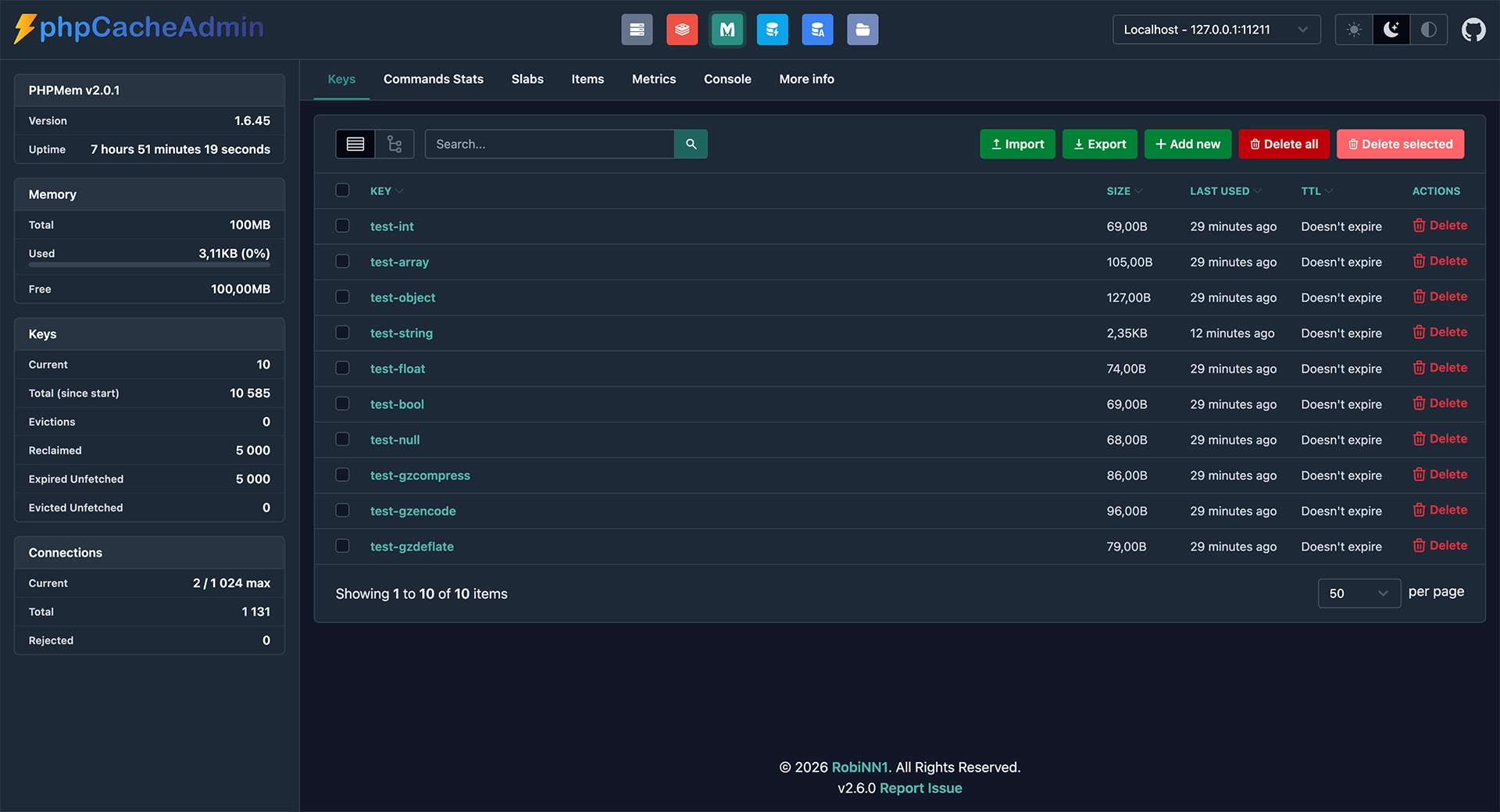Click the Export button
Image resolution: width=1500 pixels, height=812 pixels.
(1100, 144)
